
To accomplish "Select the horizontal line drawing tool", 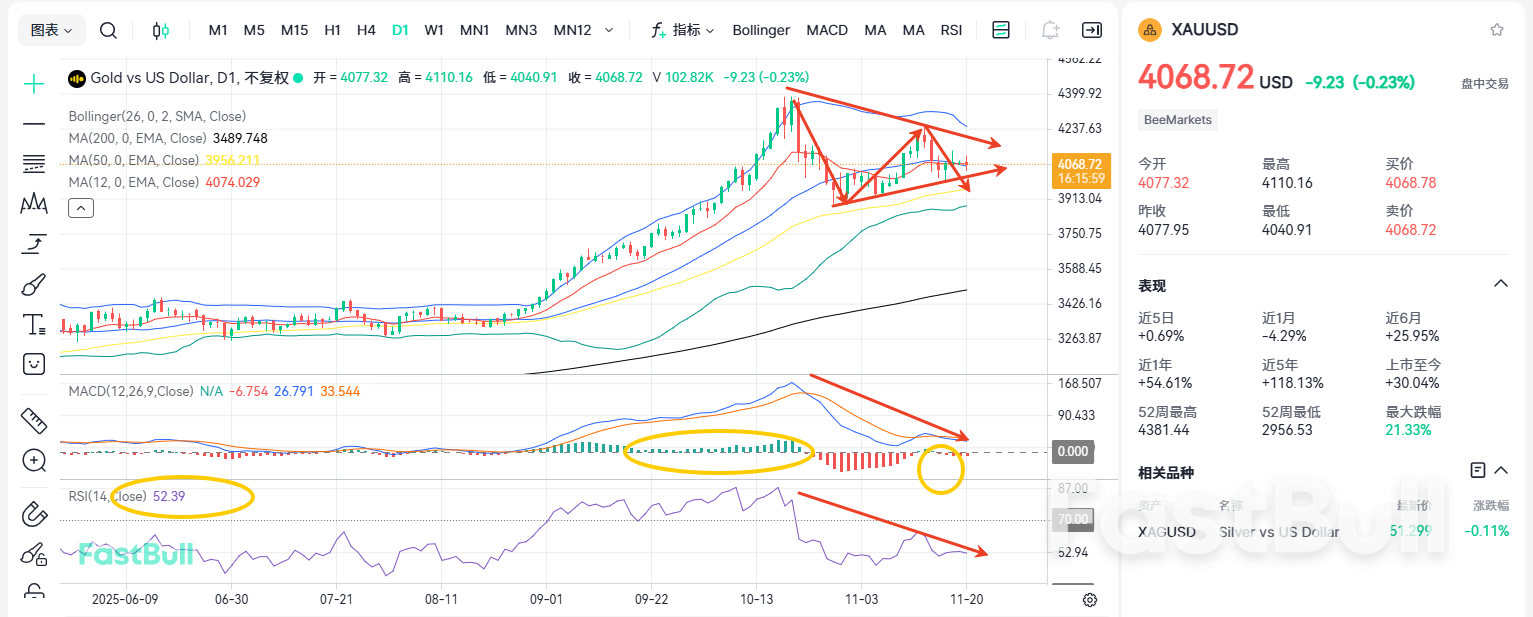I will coord(33,122).
